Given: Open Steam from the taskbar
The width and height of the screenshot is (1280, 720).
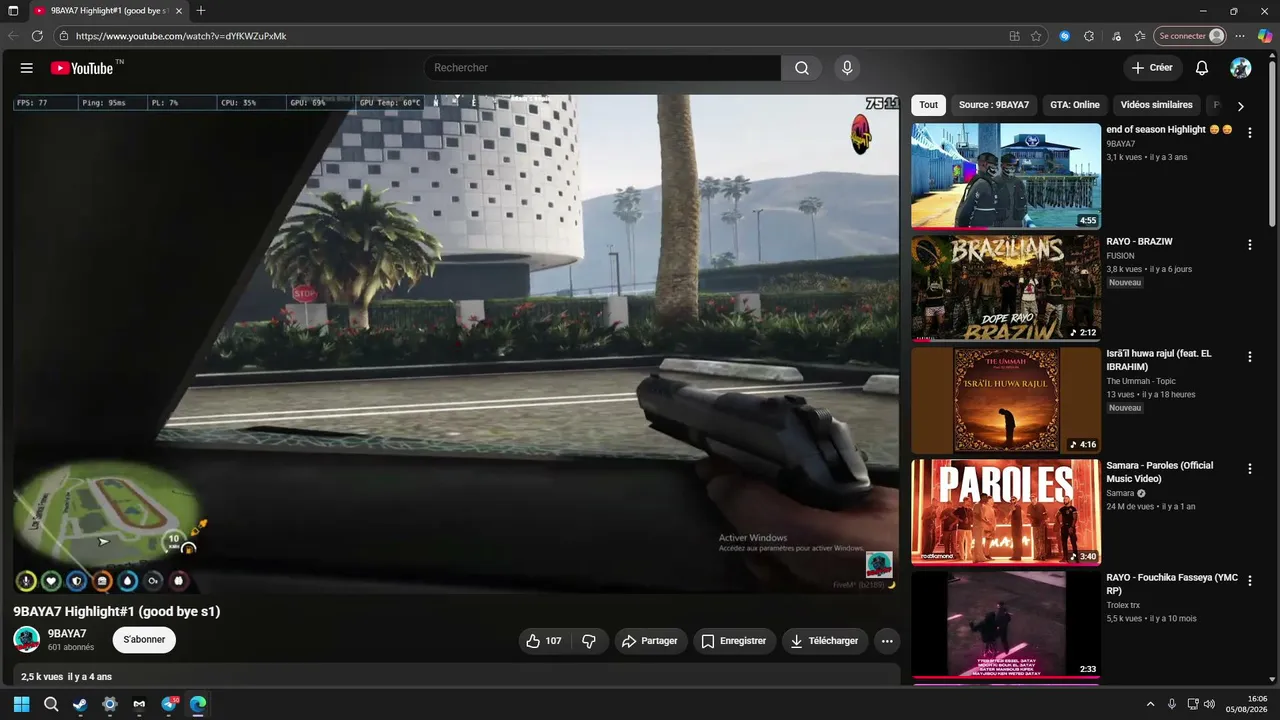Looking at the screenshot, I should (x=80, y=704).
